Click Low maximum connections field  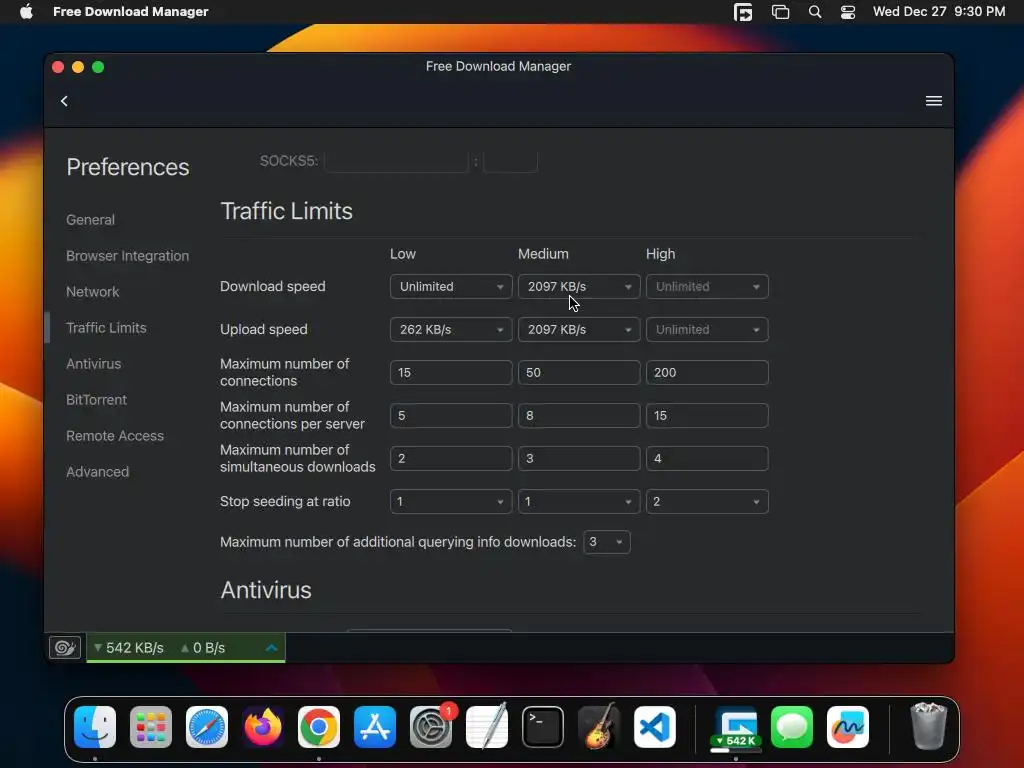[451, 372]
